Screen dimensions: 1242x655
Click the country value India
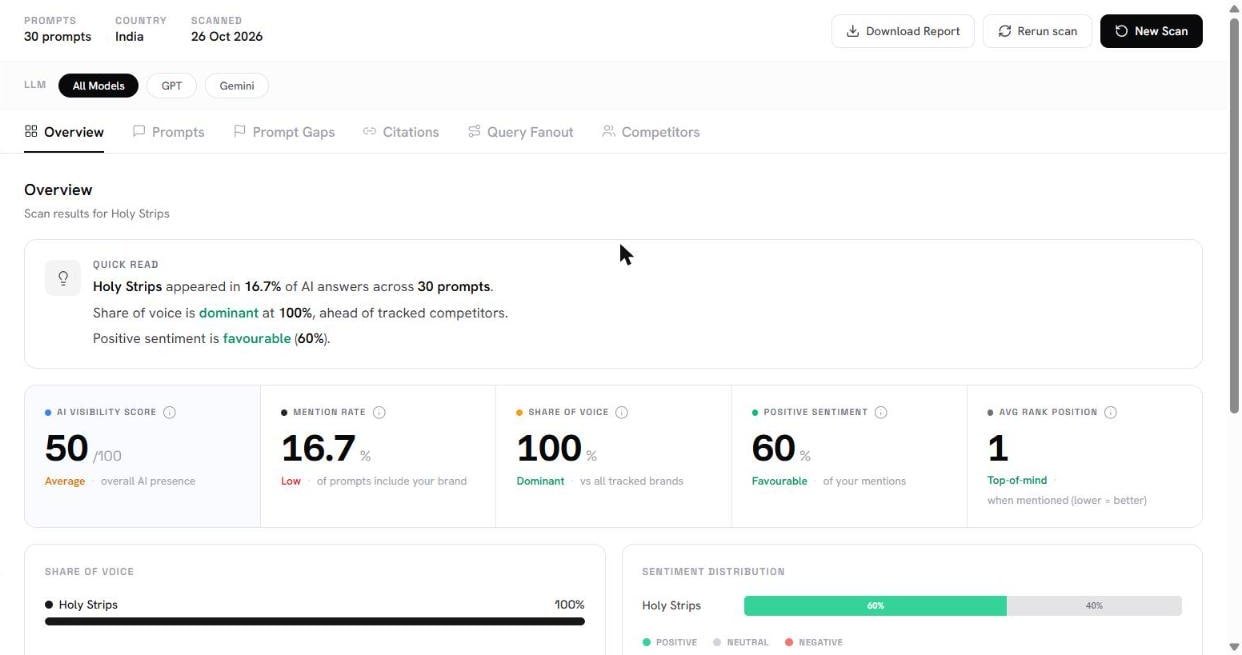click(x=129, y=37)
